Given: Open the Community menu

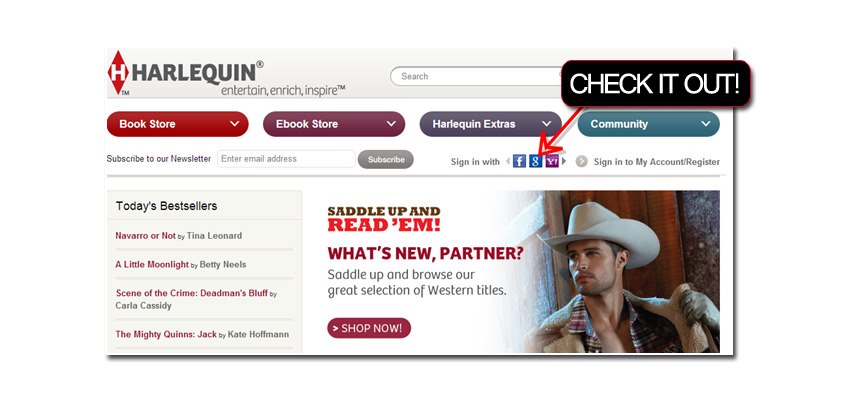Looking at the screenshot, I should tap(648, 124).
